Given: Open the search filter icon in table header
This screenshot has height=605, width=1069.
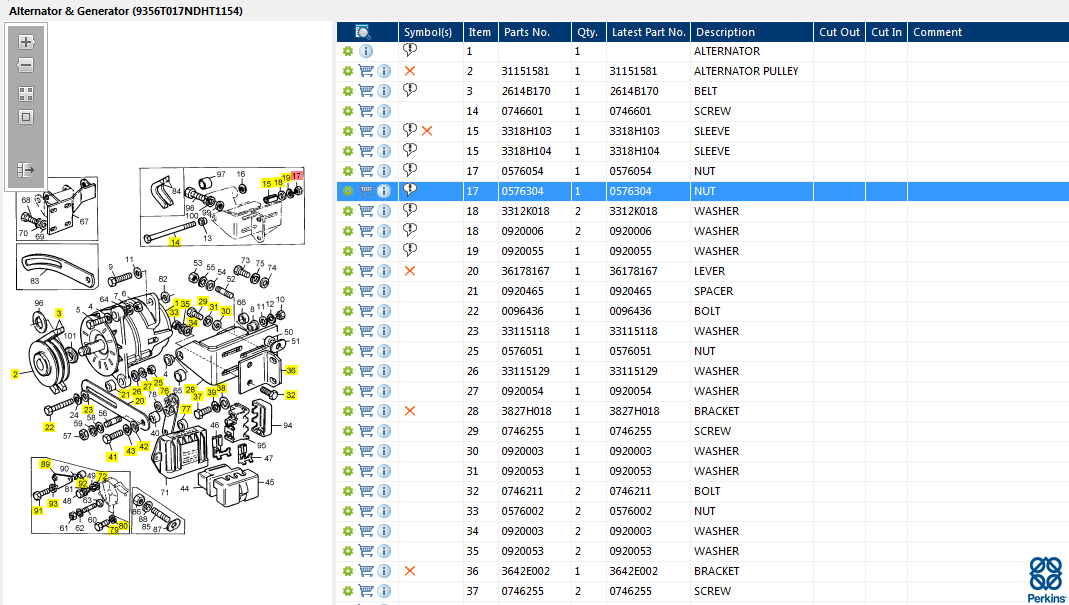Looking at the screenshot, I should tap(363, 32).
